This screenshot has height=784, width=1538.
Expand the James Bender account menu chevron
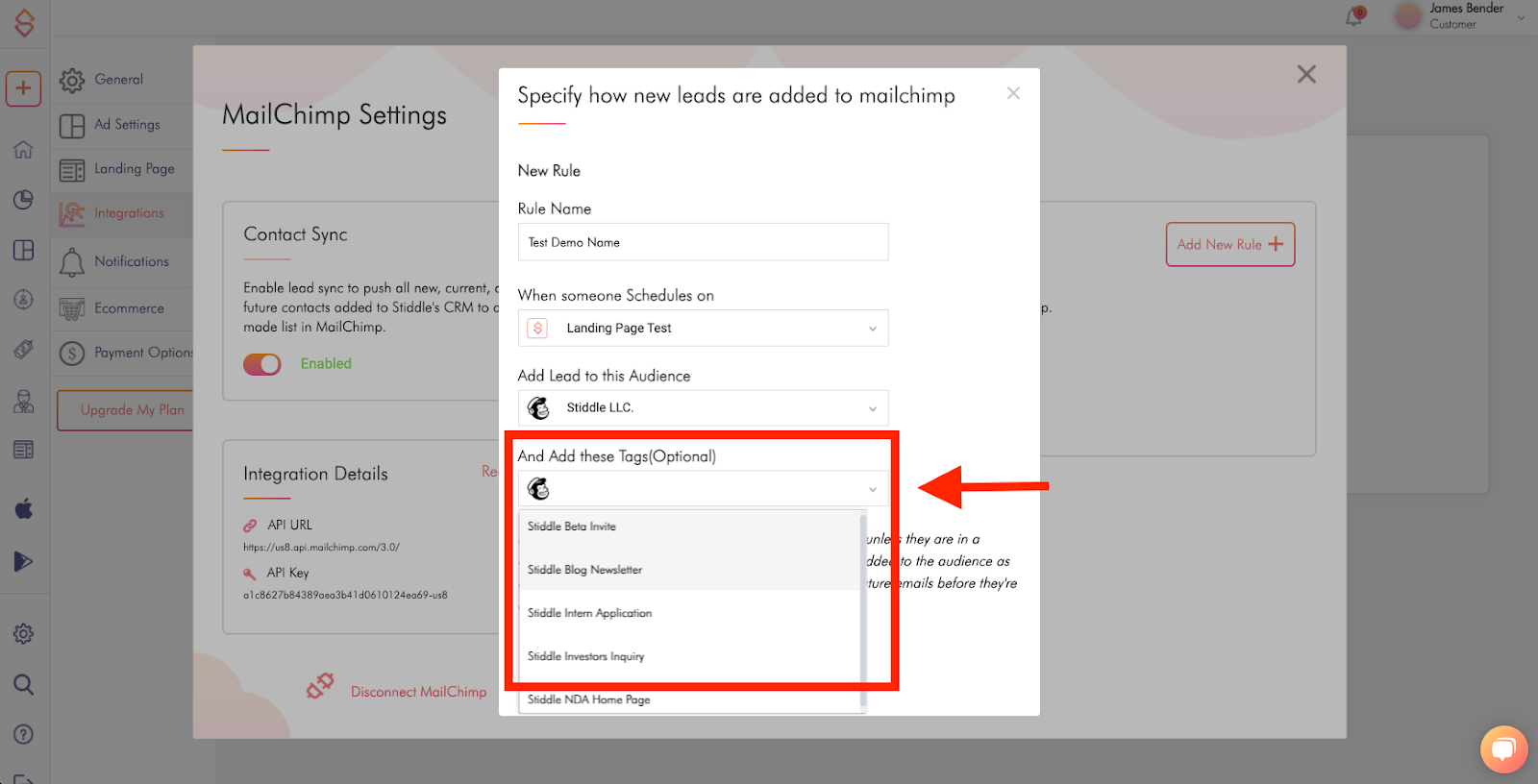pyautogui.click(x=1521, y=17)
